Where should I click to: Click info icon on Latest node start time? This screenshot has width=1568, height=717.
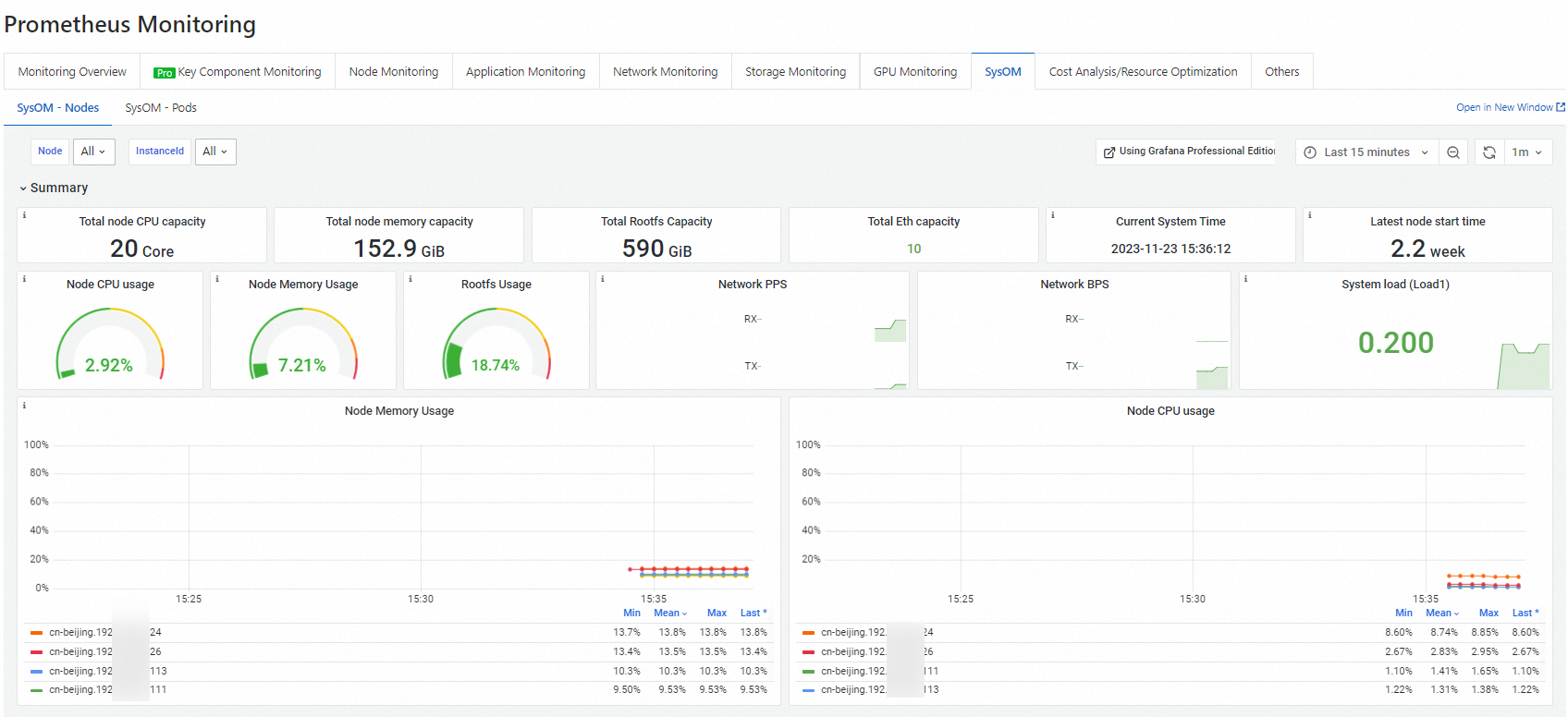click(1310, 215)
